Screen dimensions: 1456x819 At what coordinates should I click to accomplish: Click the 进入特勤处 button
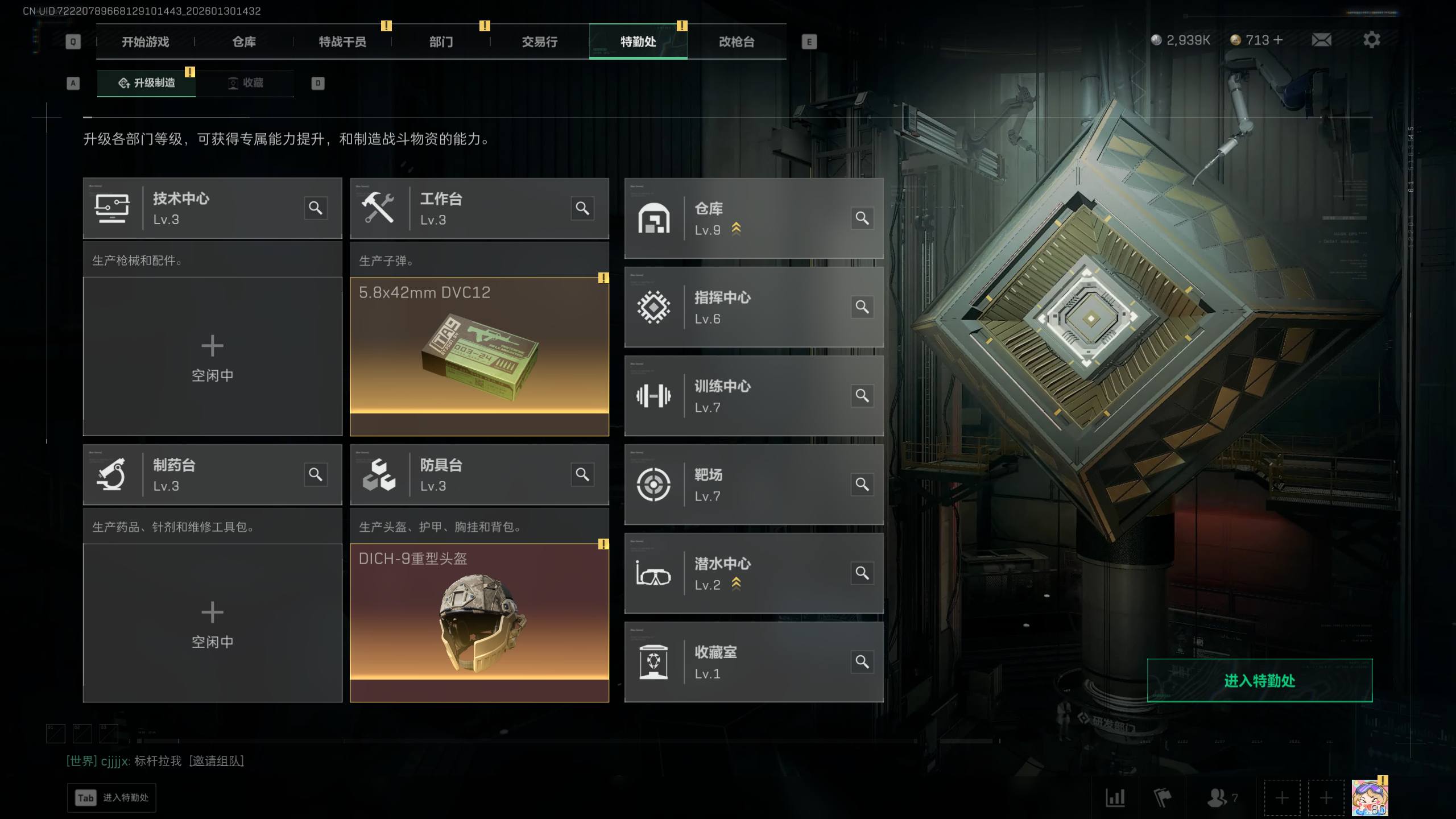(1260, 680)
